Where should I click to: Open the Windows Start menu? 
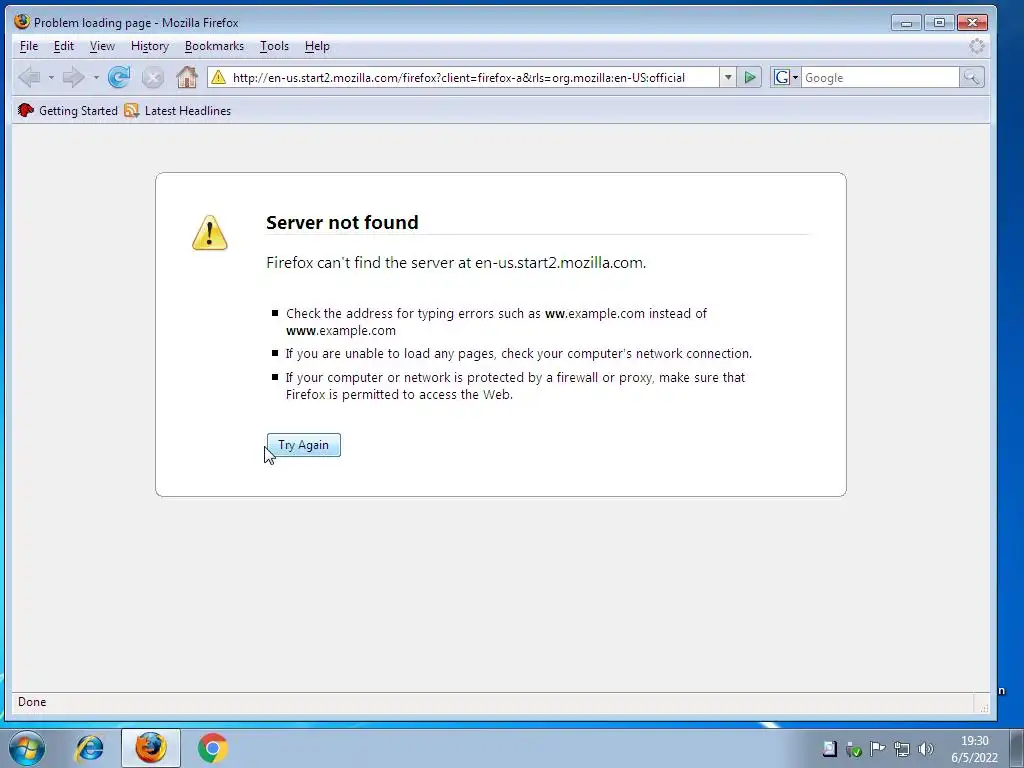(27, 748)
